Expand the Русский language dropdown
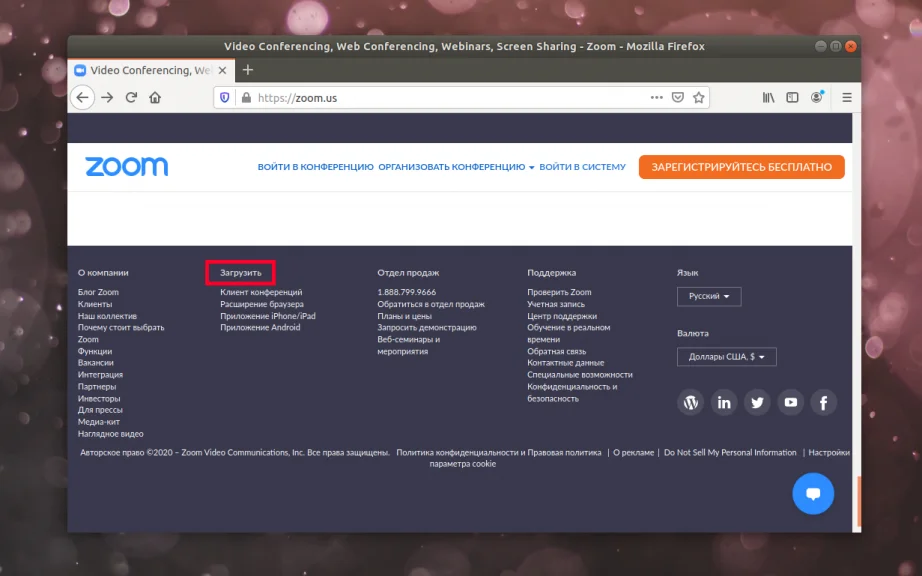922x576 pixels. pos(709,296)
